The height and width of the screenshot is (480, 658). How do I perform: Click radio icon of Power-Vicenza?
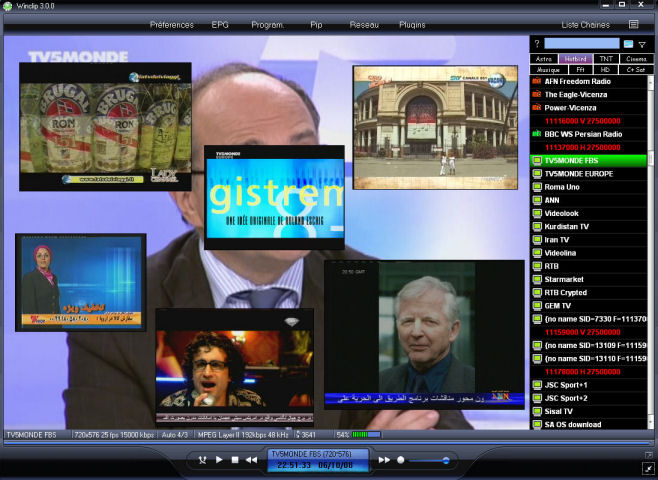click(536, 108)
